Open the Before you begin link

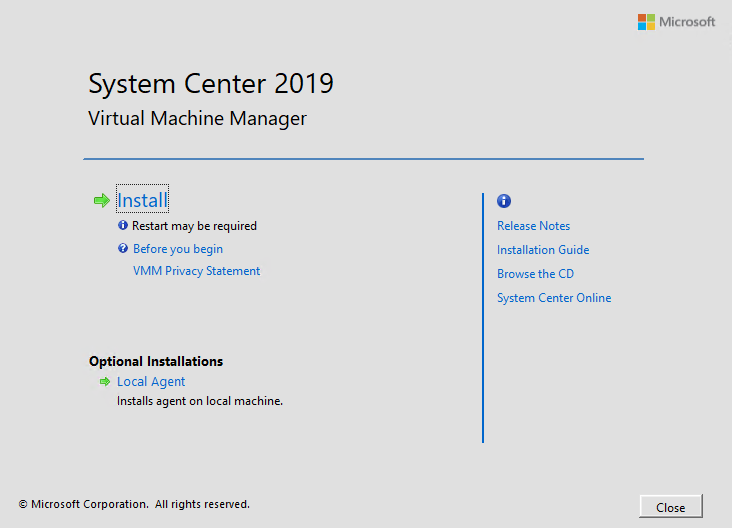point(178,249)
